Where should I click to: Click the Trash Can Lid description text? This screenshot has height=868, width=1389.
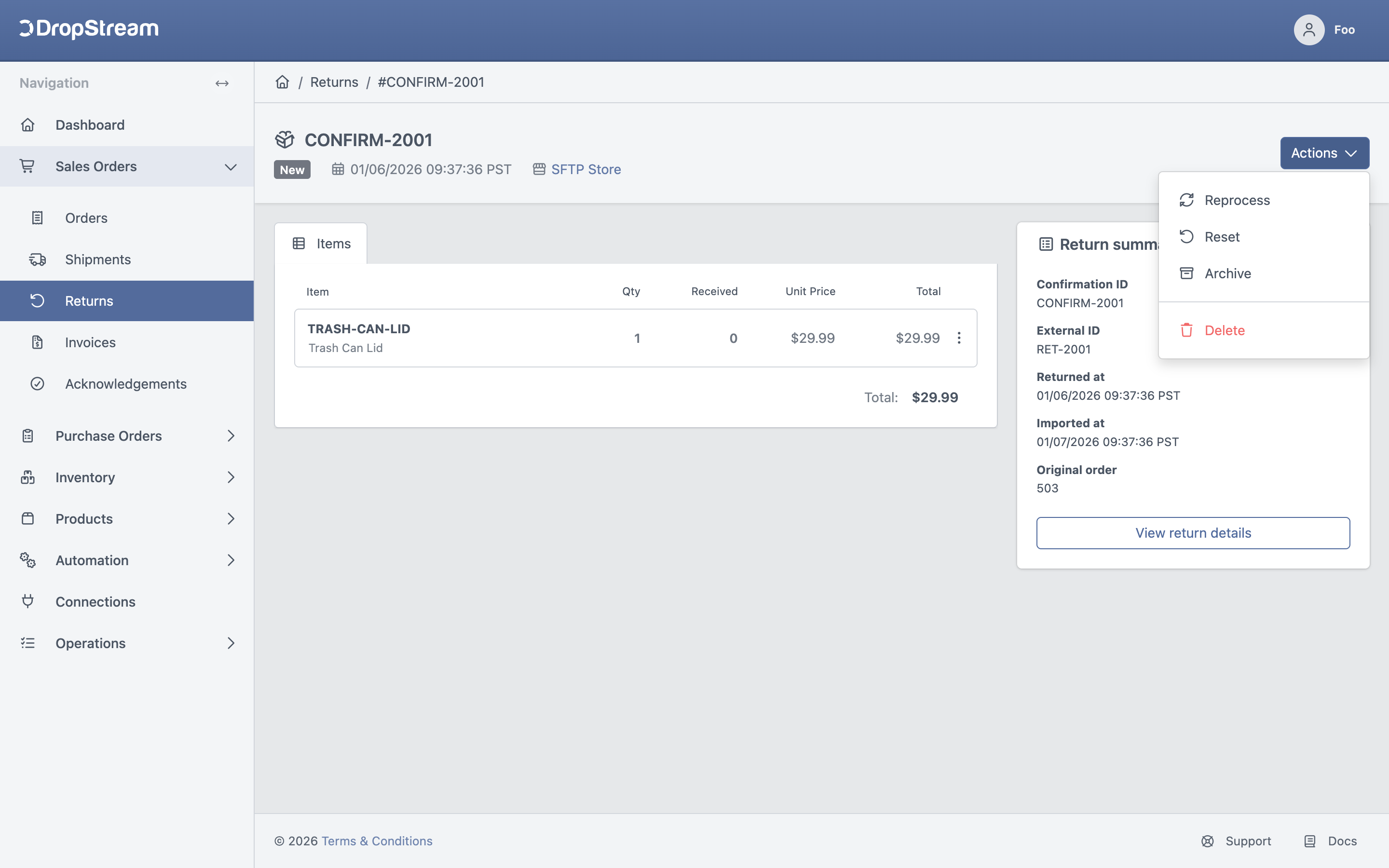click(x=345, y=348)
